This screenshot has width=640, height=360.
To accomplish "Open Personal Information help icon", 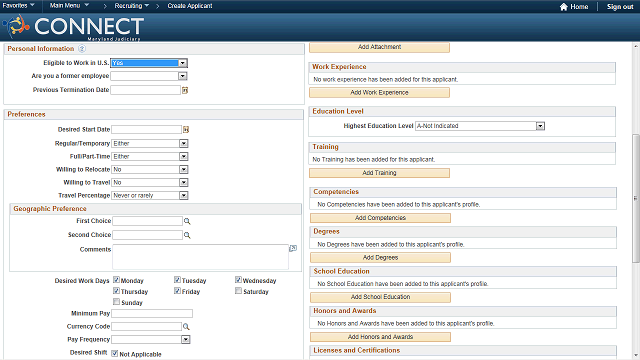I will coord(82,49).
